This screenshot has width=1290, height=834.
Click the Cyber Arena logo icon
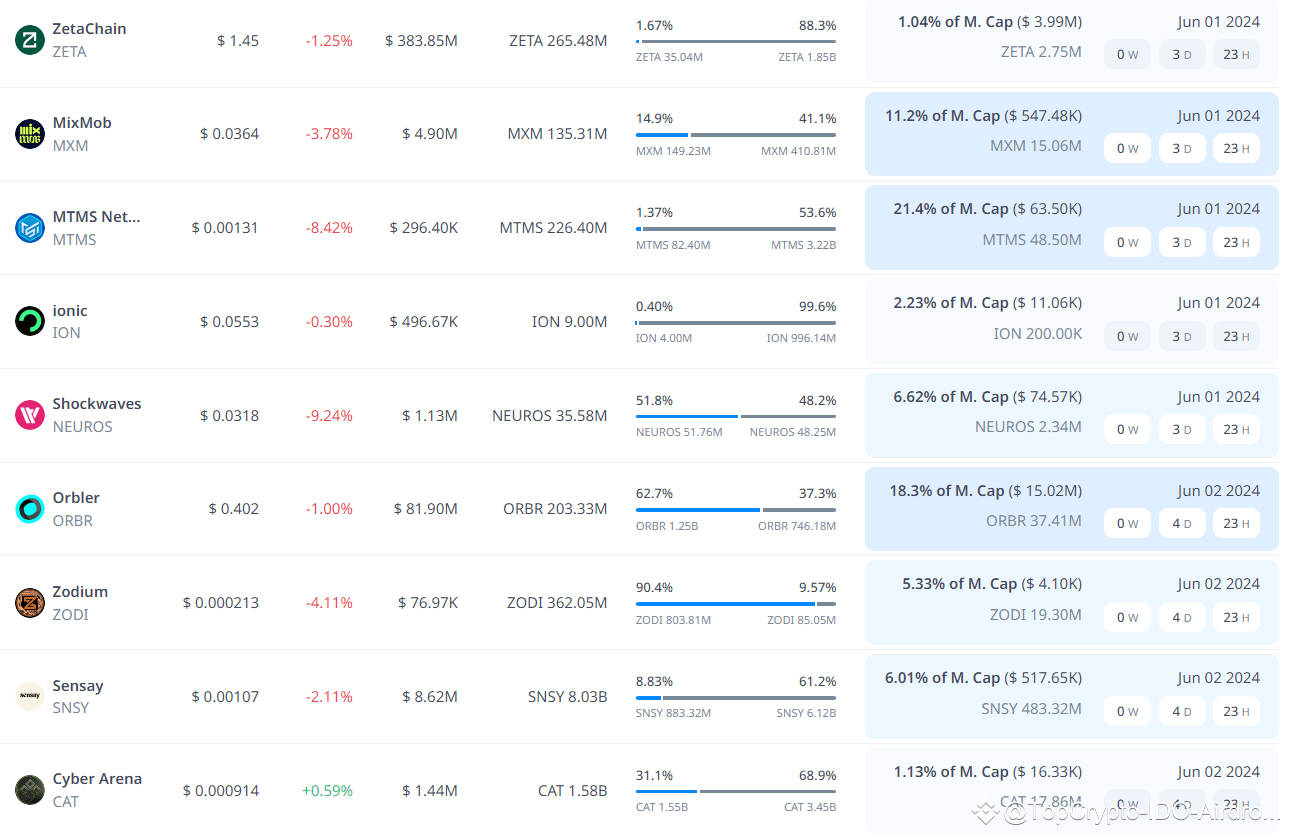tap(30, 790)
